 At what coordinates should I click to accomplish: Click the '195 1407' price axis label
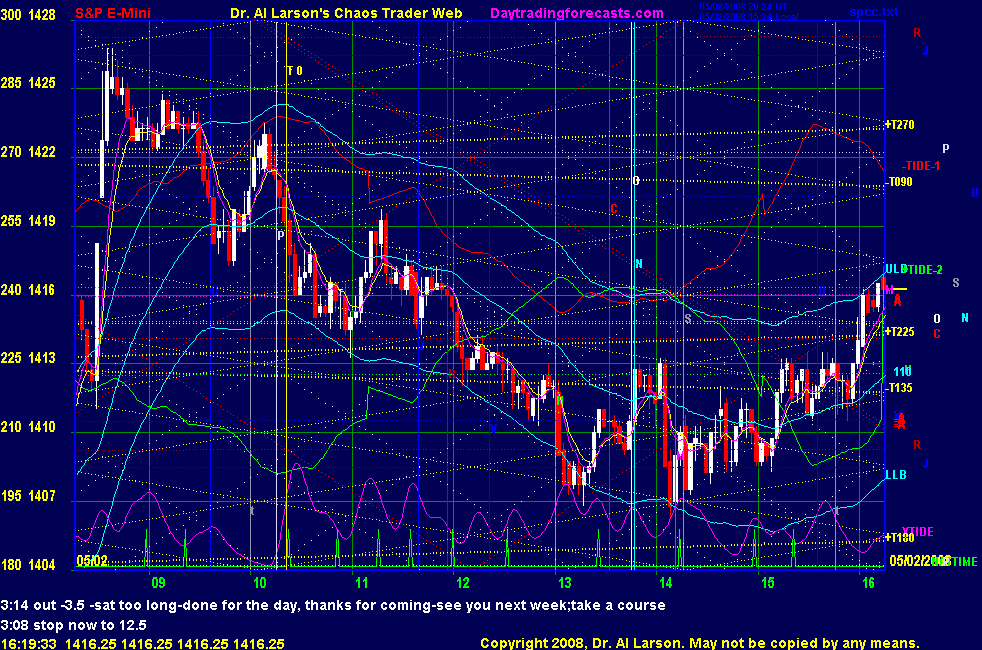point(28,495)
